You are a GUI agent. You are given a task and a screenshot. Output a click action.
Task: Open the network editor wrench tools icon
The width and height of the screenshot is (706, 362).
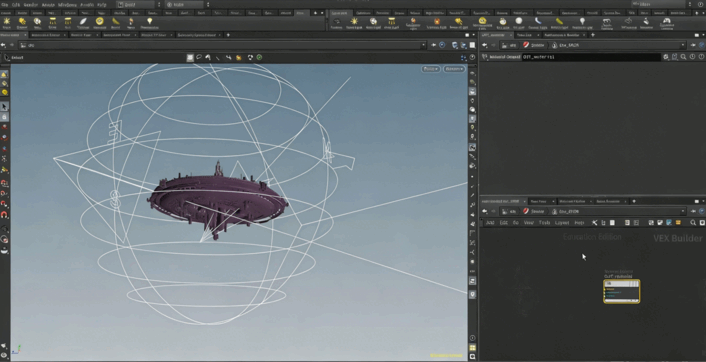tap(594, 223)
